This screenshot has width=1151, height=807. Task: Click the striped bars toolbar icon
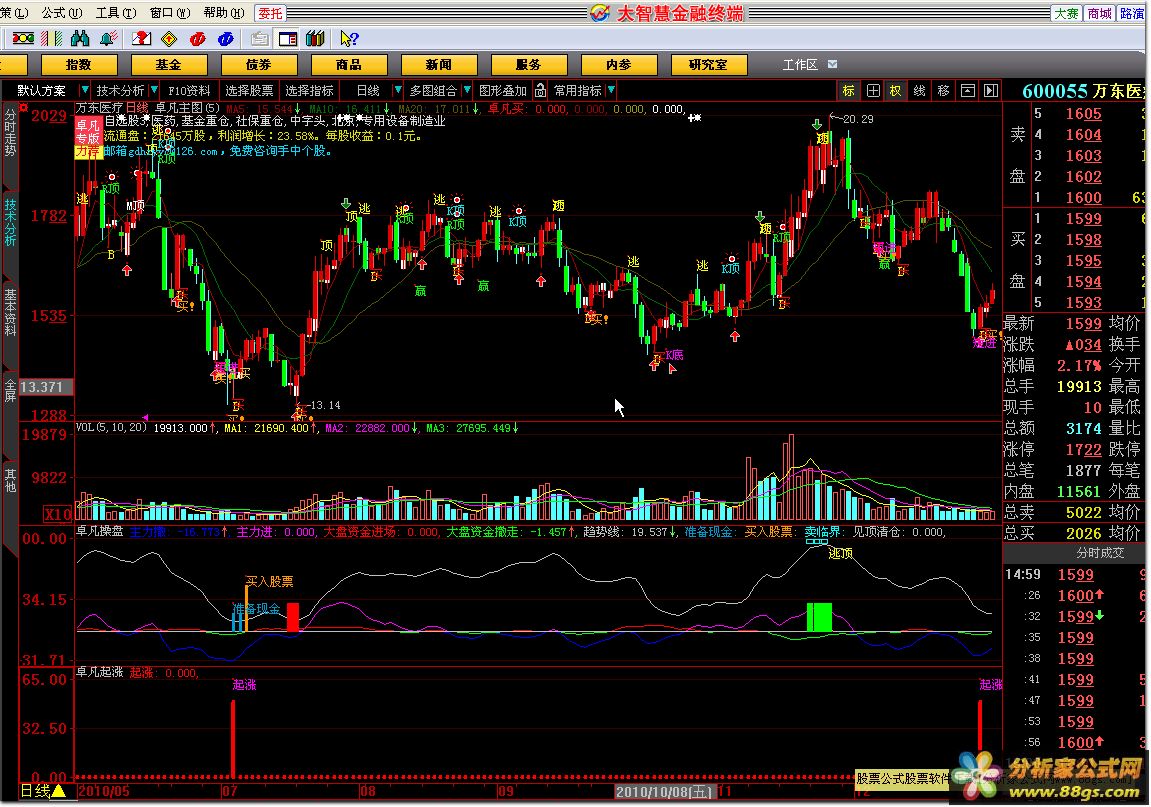click(51, 38)
